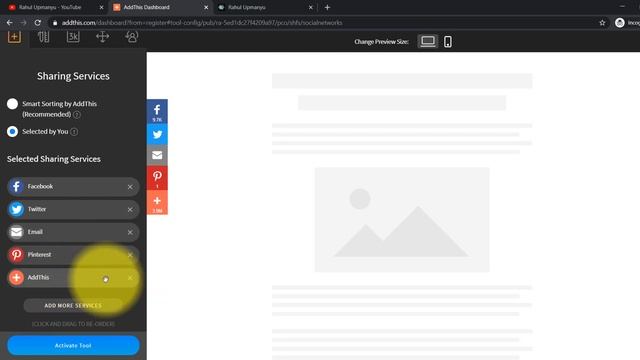Remove Email from selected services

tap(130, 233)
